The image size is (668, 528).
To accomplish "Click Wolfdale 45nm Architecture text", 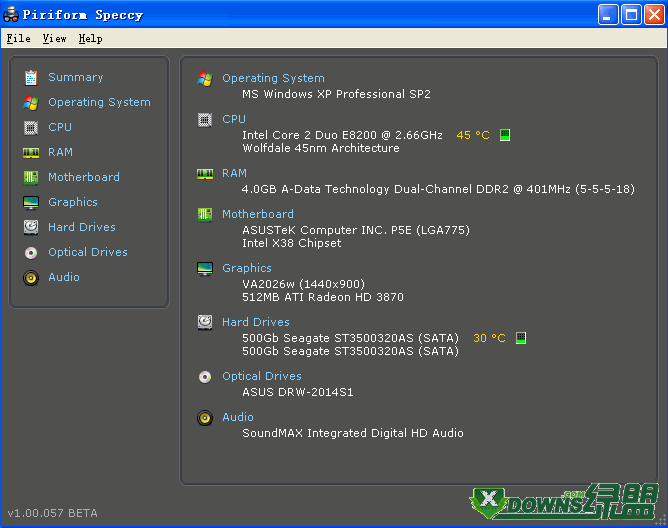I will [x=321, y=148].
